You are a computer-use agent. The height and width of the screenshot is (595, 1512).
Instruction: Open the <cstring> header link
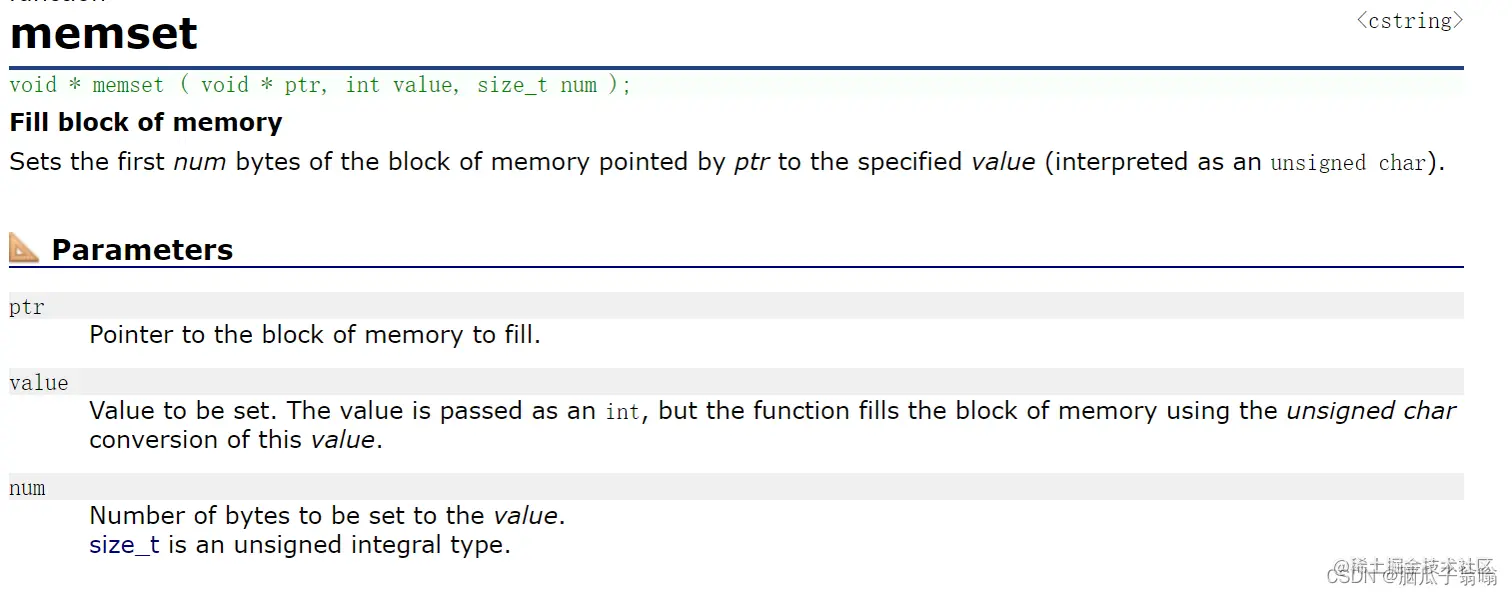pyautogui.click(x=1409, y=20)
